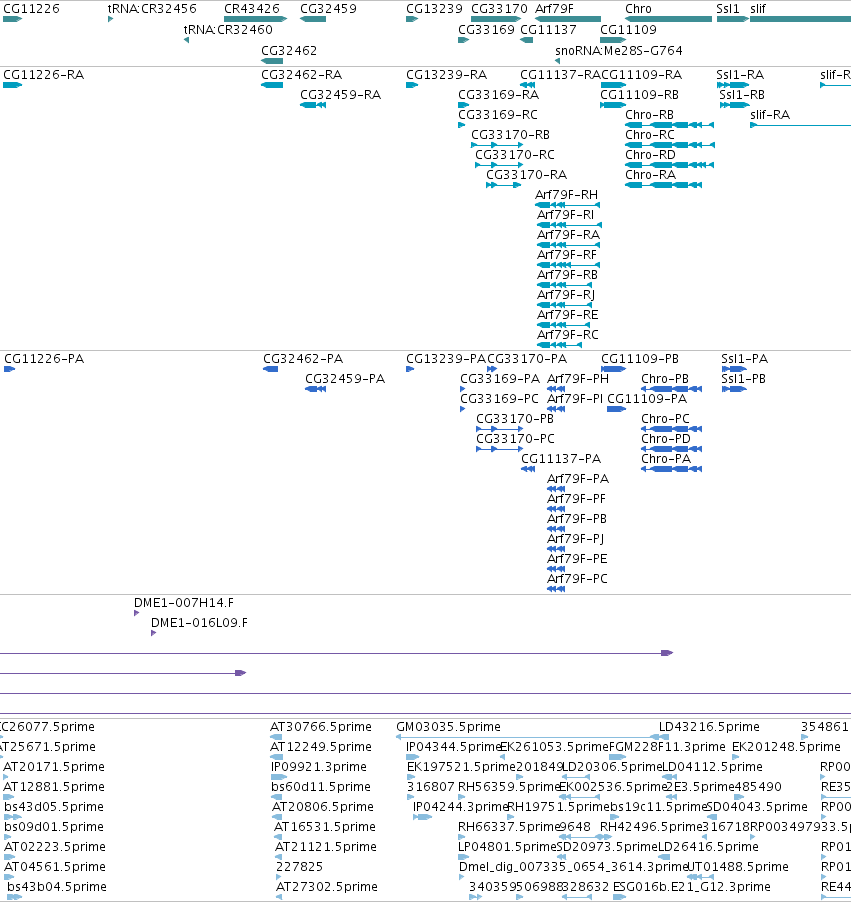Open the CG33169-PA protein label

click(x=500, y=379)
